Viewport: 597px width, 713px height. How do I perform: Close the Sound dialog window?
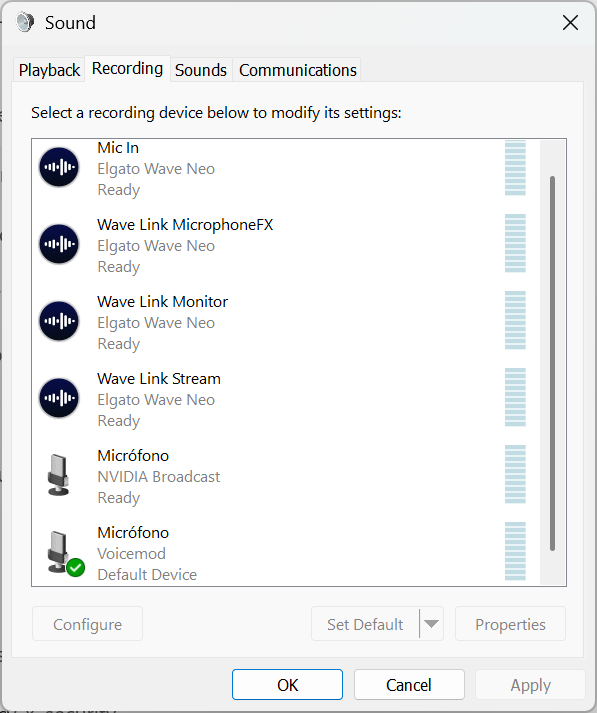570,22
